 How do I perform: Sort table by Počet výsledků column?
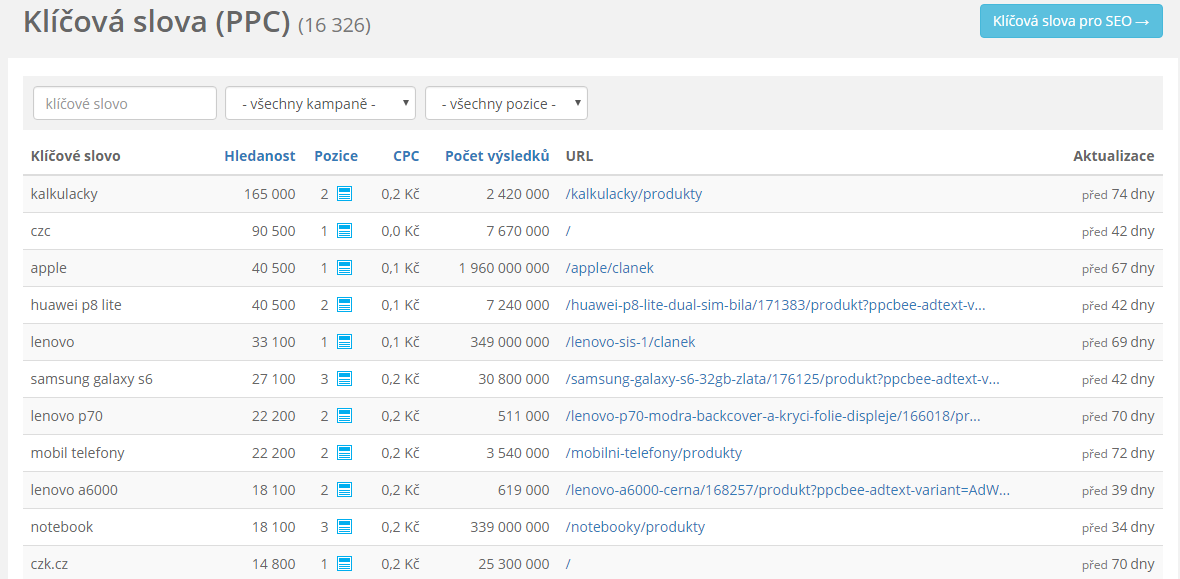click(497, 156)
